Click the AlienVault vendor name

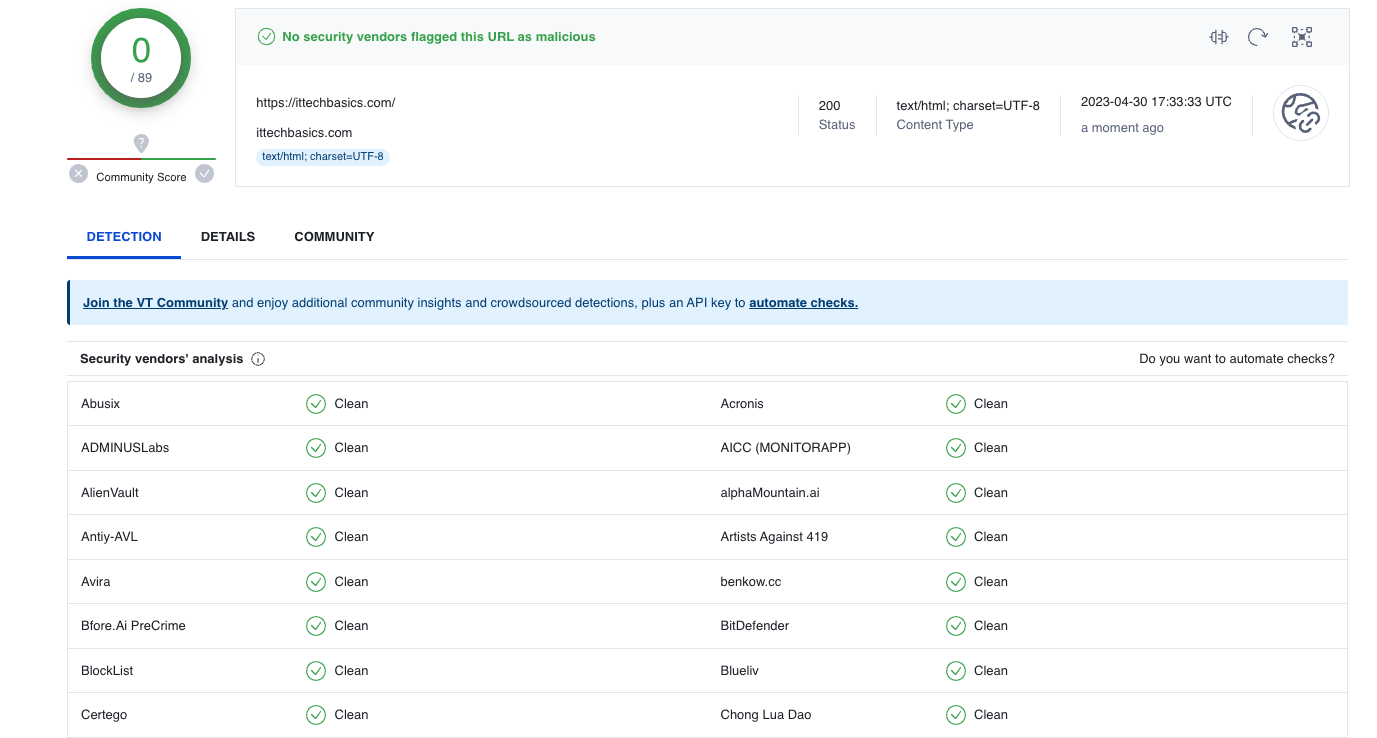(110, 493)
